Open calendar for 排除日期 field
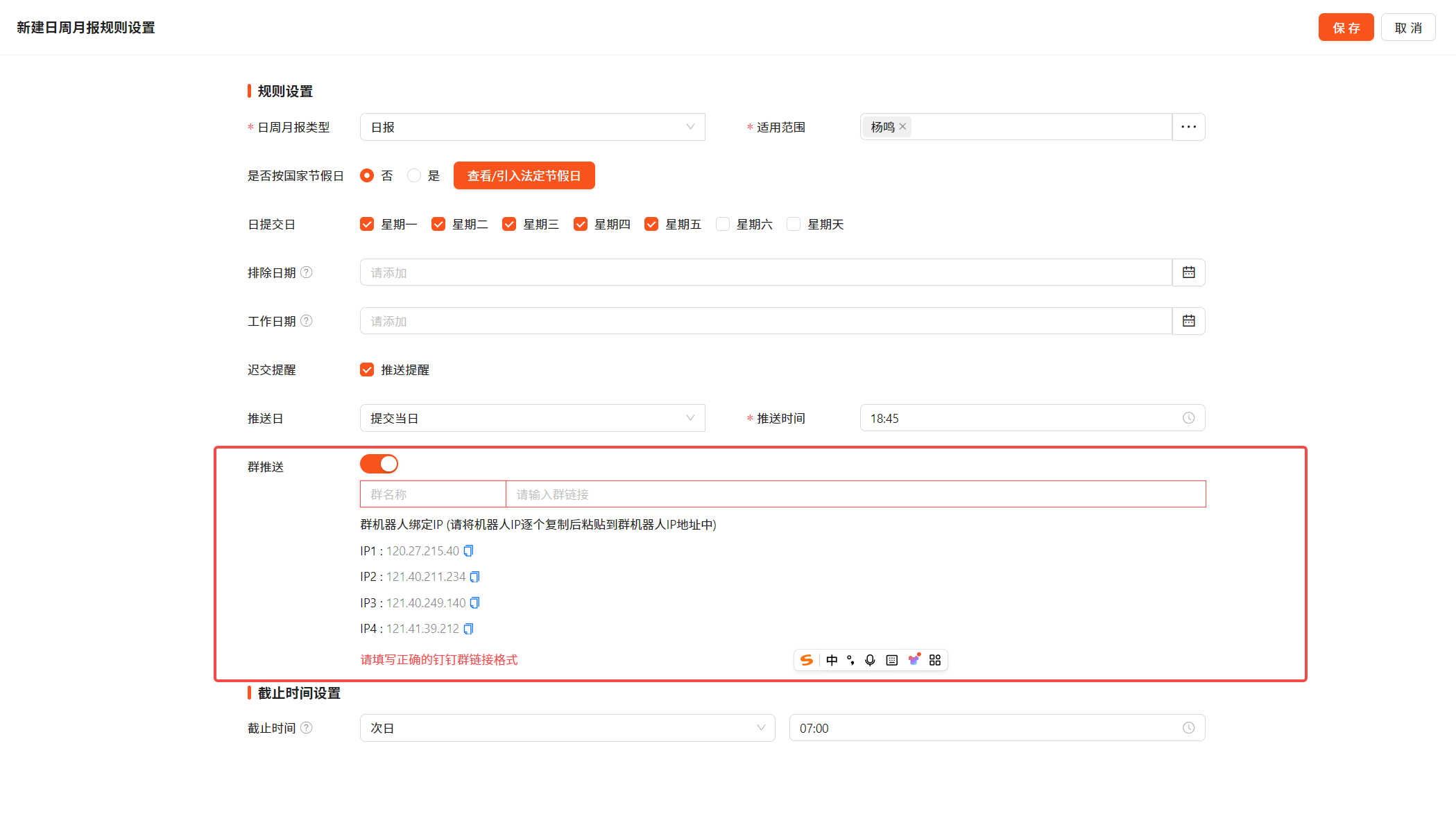The height and width of the screenshot is (834, 1456). 1188,272
